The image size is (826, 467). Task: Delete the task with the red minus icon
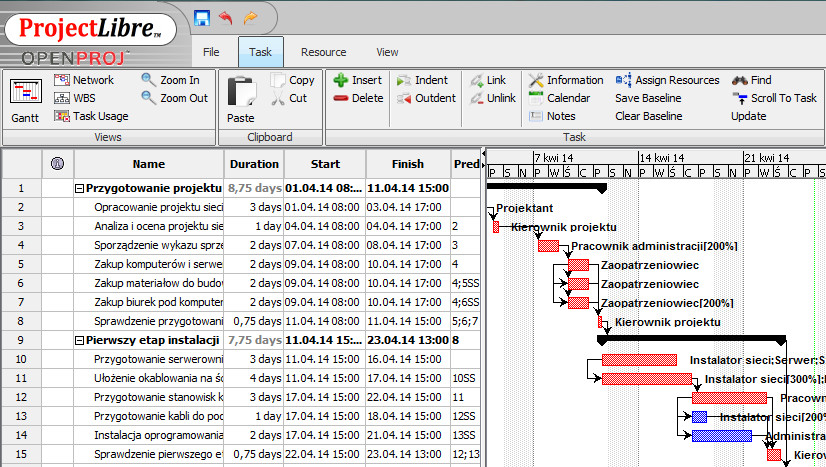point(341,98)
